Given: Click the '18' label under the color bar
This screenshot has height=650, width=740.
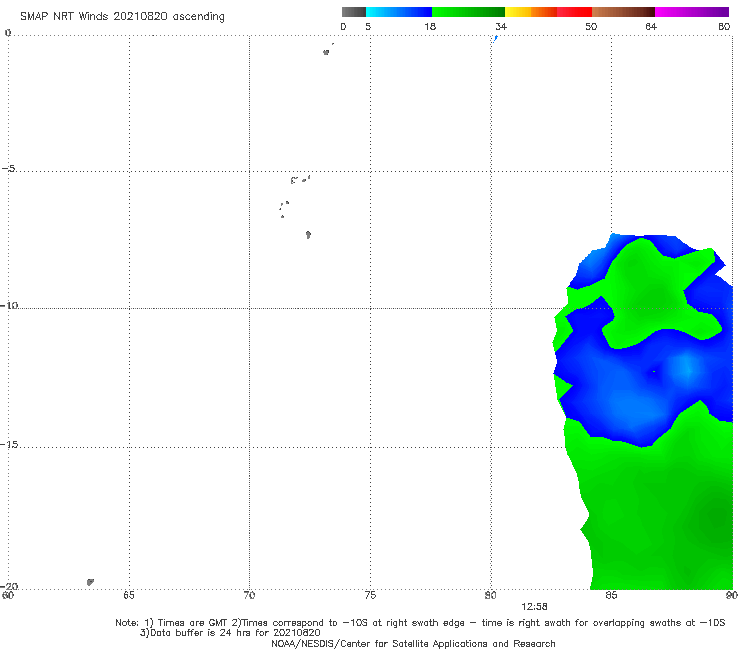Looking at the screenshot, I should [x=430, y=26].
